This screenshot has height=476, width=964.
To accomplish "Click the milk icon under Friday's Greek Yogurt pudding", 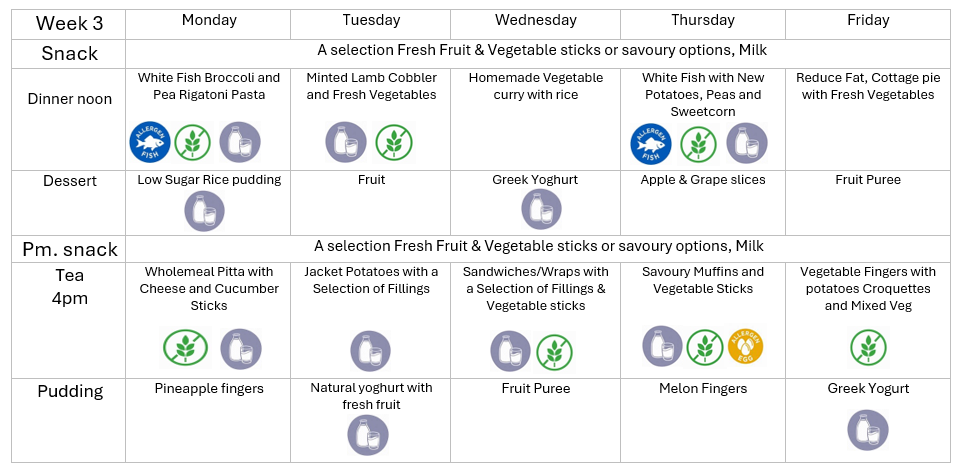I will [x=867, y=431].
